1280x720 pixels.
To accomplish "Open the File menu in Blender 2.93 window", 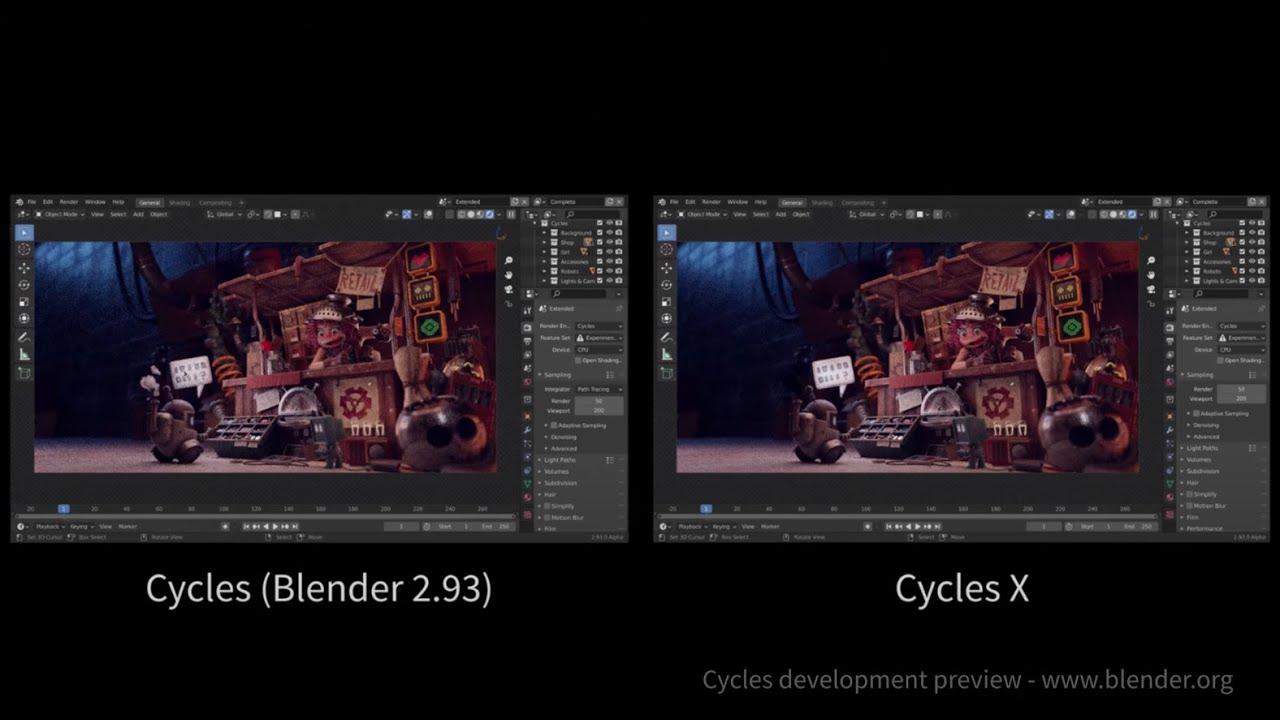I will click(32, 202).
